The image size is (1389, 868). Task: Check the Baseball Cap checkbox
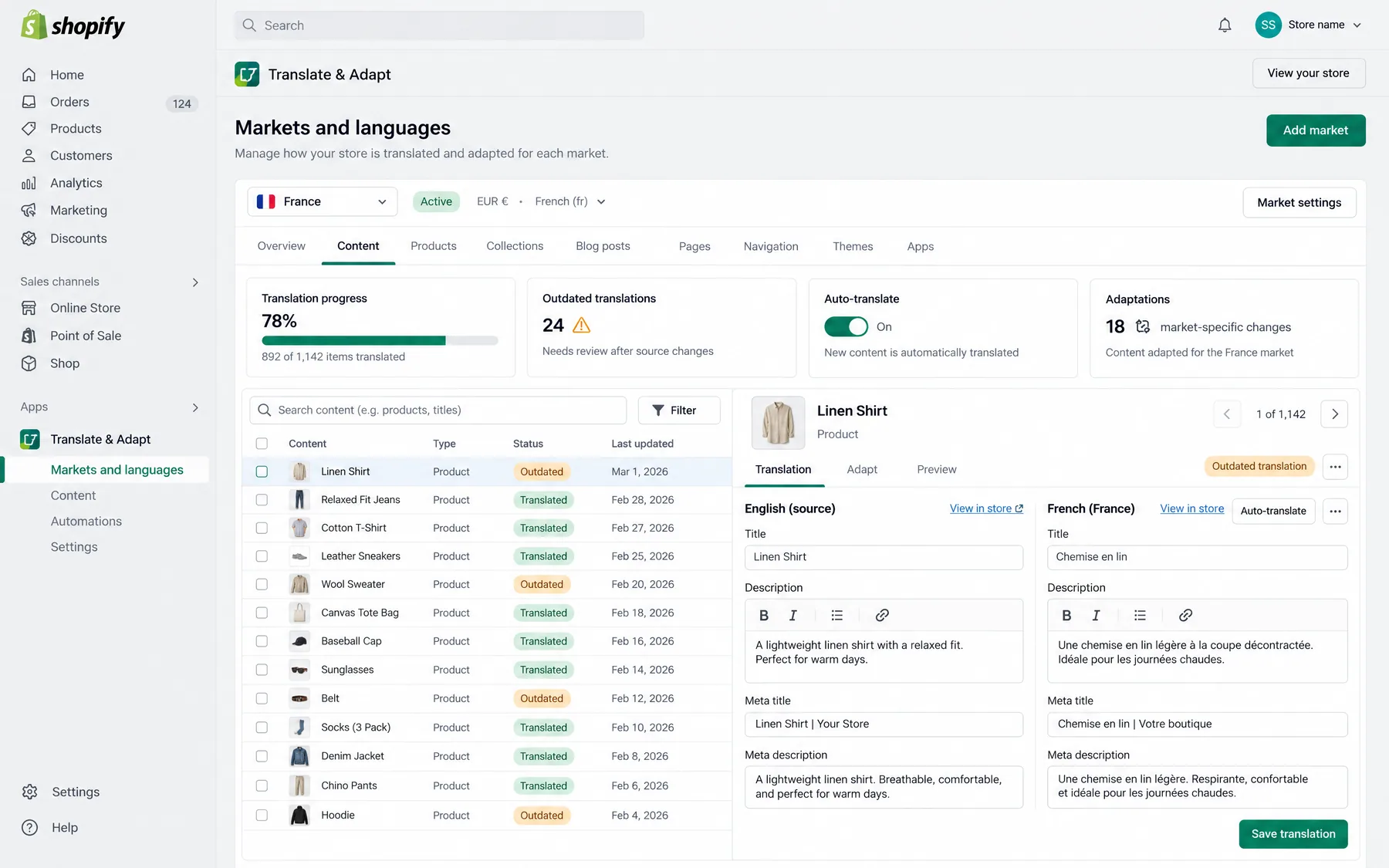point(262,641)
